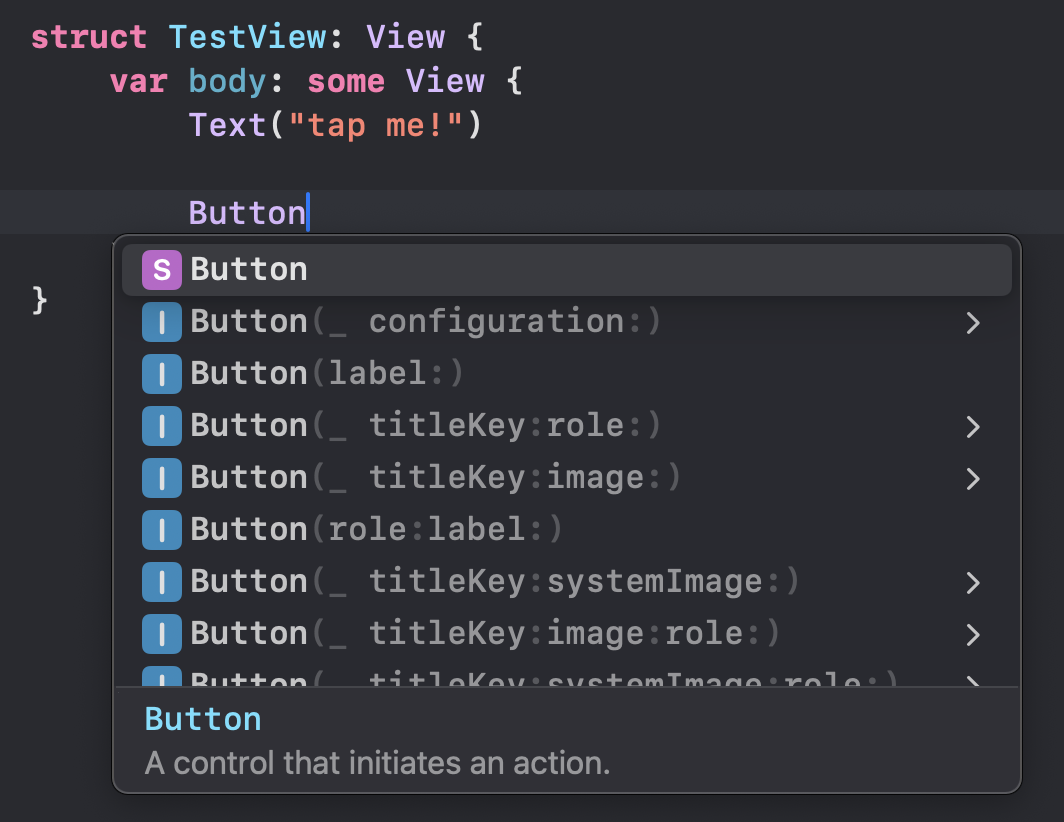Click the TestView struct name in code
The width and height of the screenshot is (1064, 822).
248,37
